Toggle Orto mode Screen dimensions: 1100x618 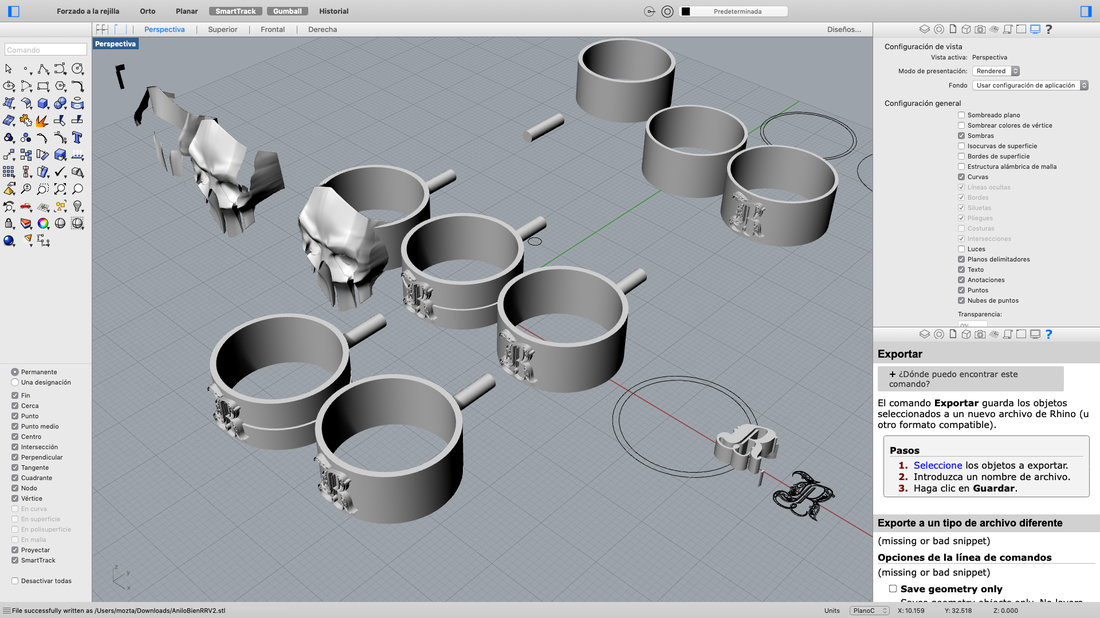(147, 11)
